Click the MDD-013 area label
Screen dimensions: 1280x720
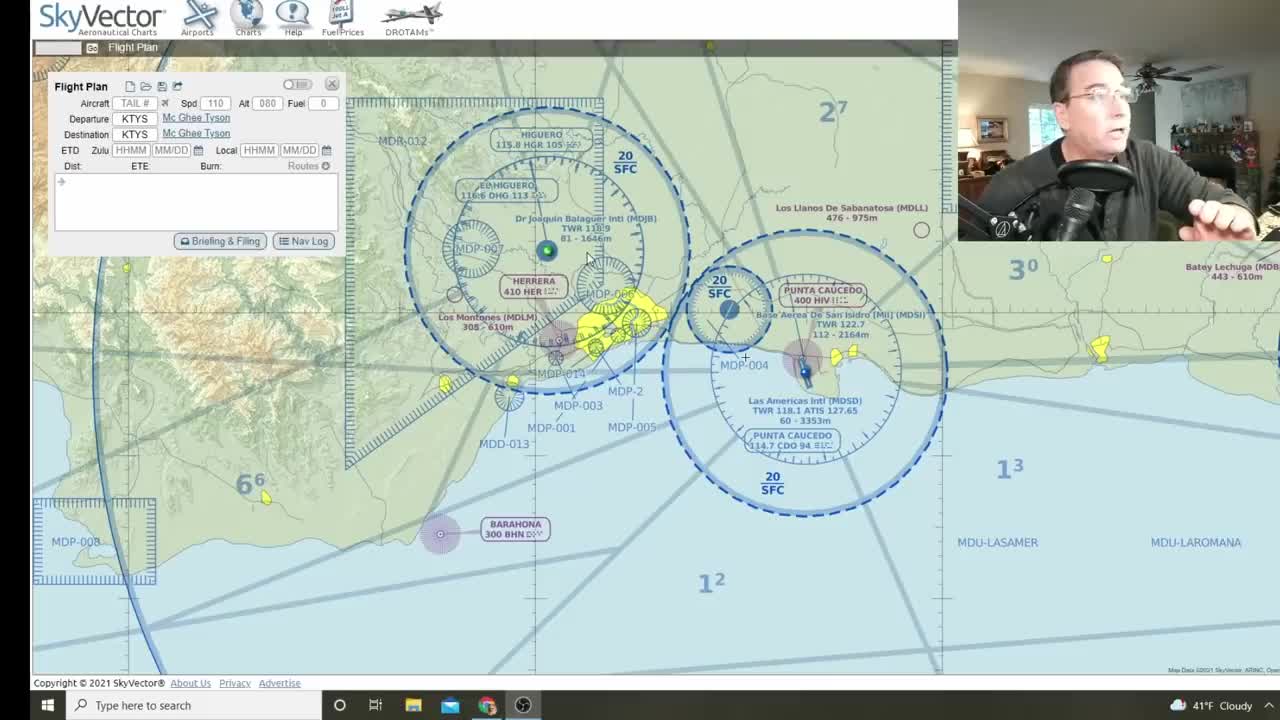click(x=504, y=444)
